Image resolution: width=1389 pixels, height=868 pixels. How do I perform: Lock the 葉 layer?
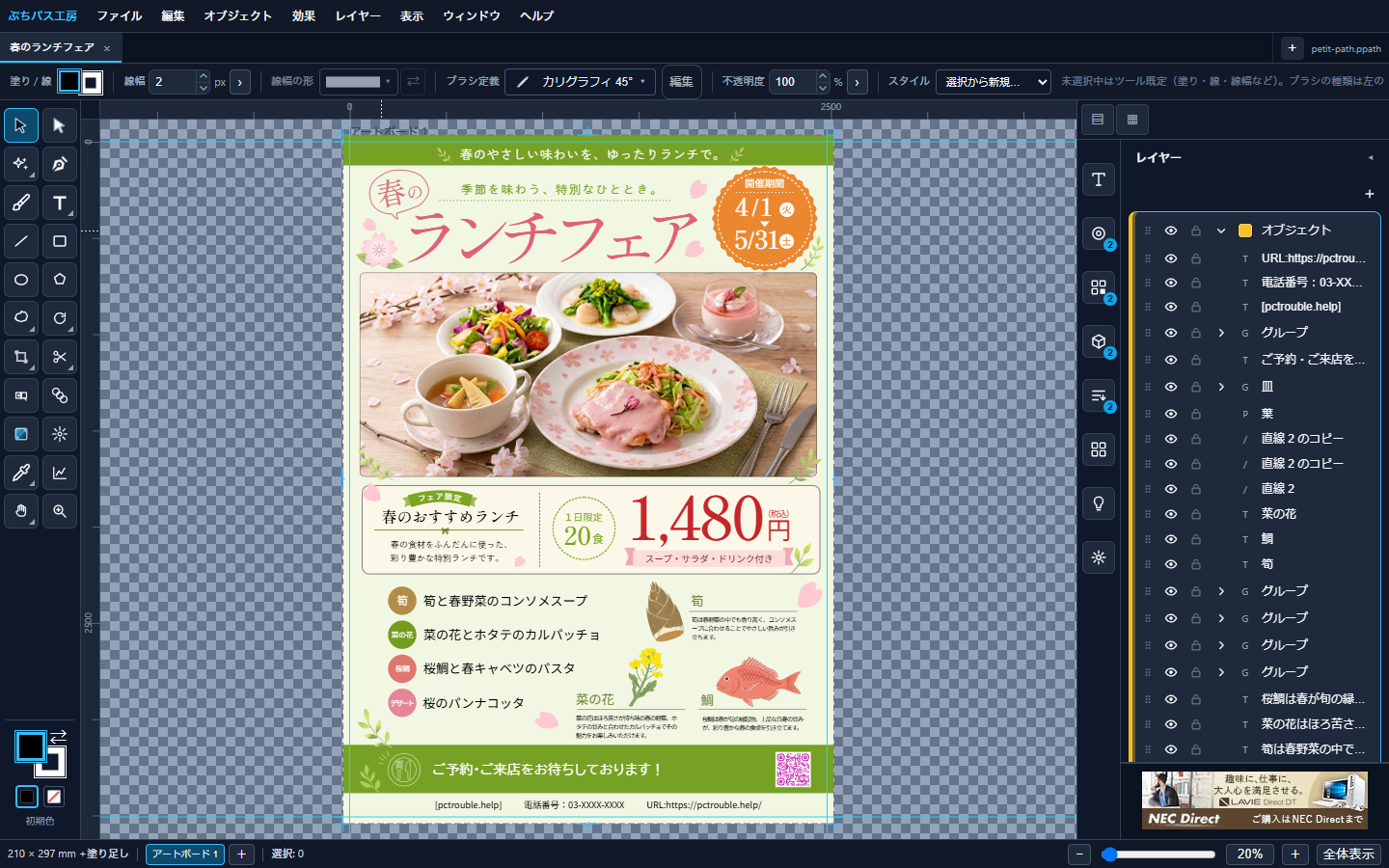pyautogui.click(x=1196, y=414)
